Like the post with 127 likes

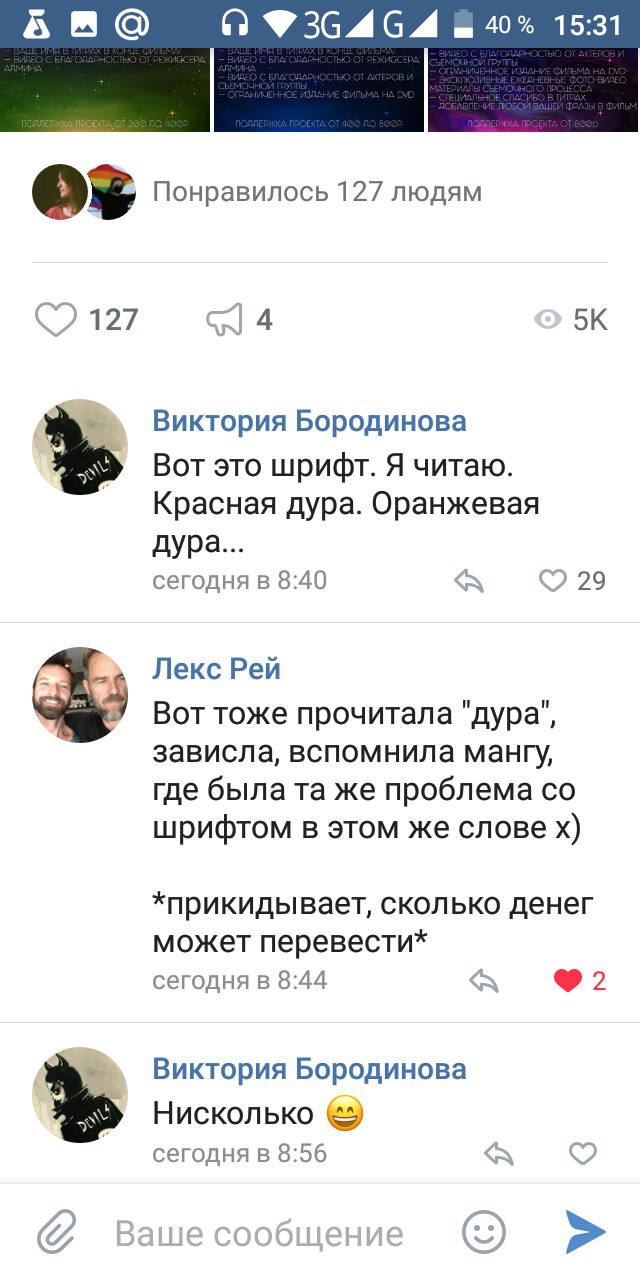56,320
